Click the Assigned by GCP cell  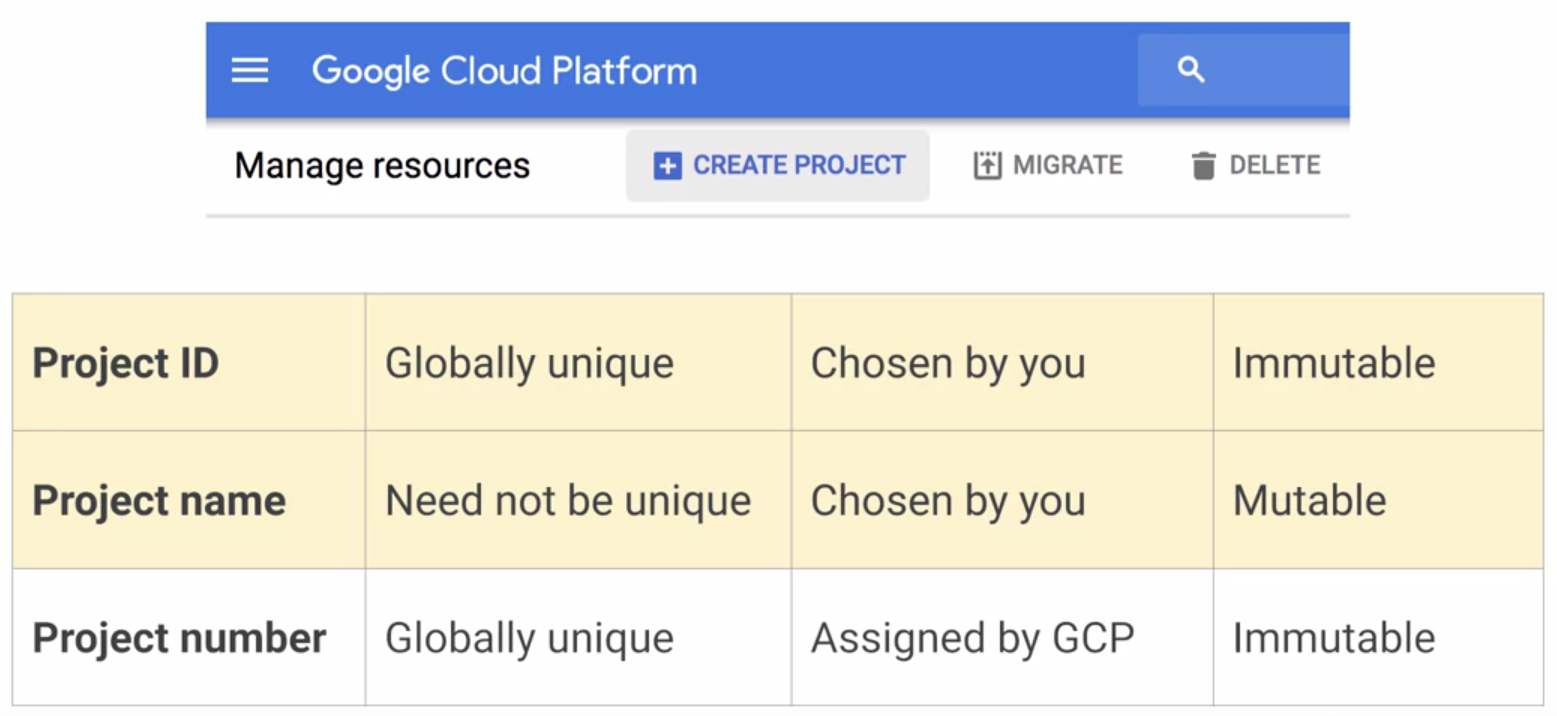(1002, 637)
